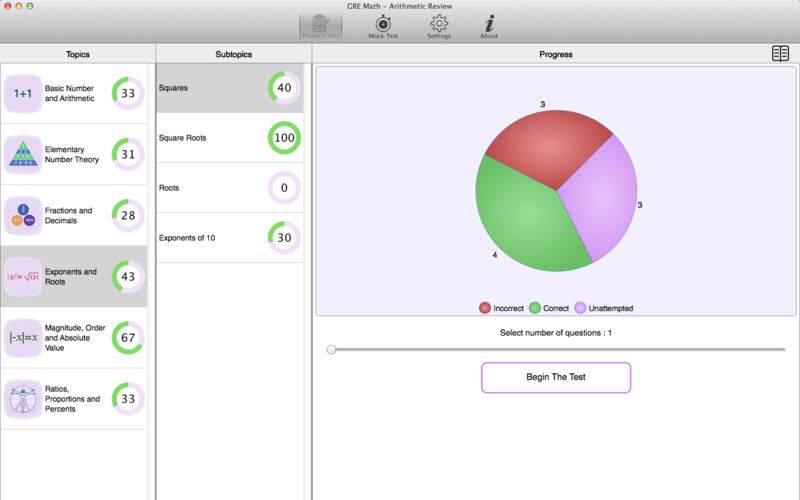The width and height of the screenshot is (800, 500).
Task: Click the Exponents and Roots formula icon
Action: click(x=23, y=277)
